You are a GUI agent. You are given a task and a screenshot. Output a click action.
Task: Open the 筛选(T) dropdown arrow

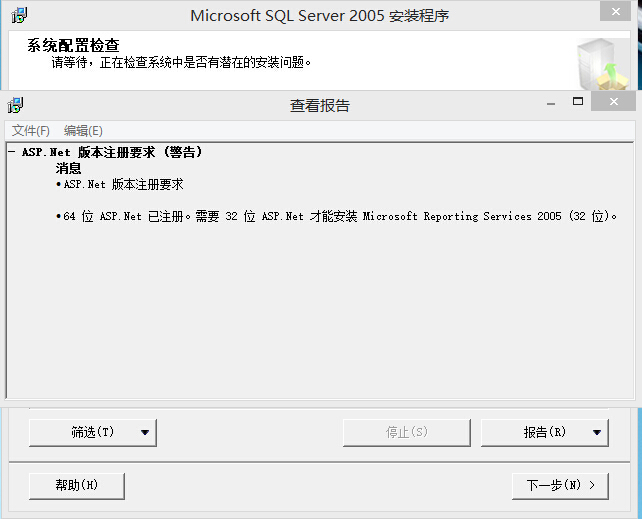pyautogui.click(x=145, y=432)
